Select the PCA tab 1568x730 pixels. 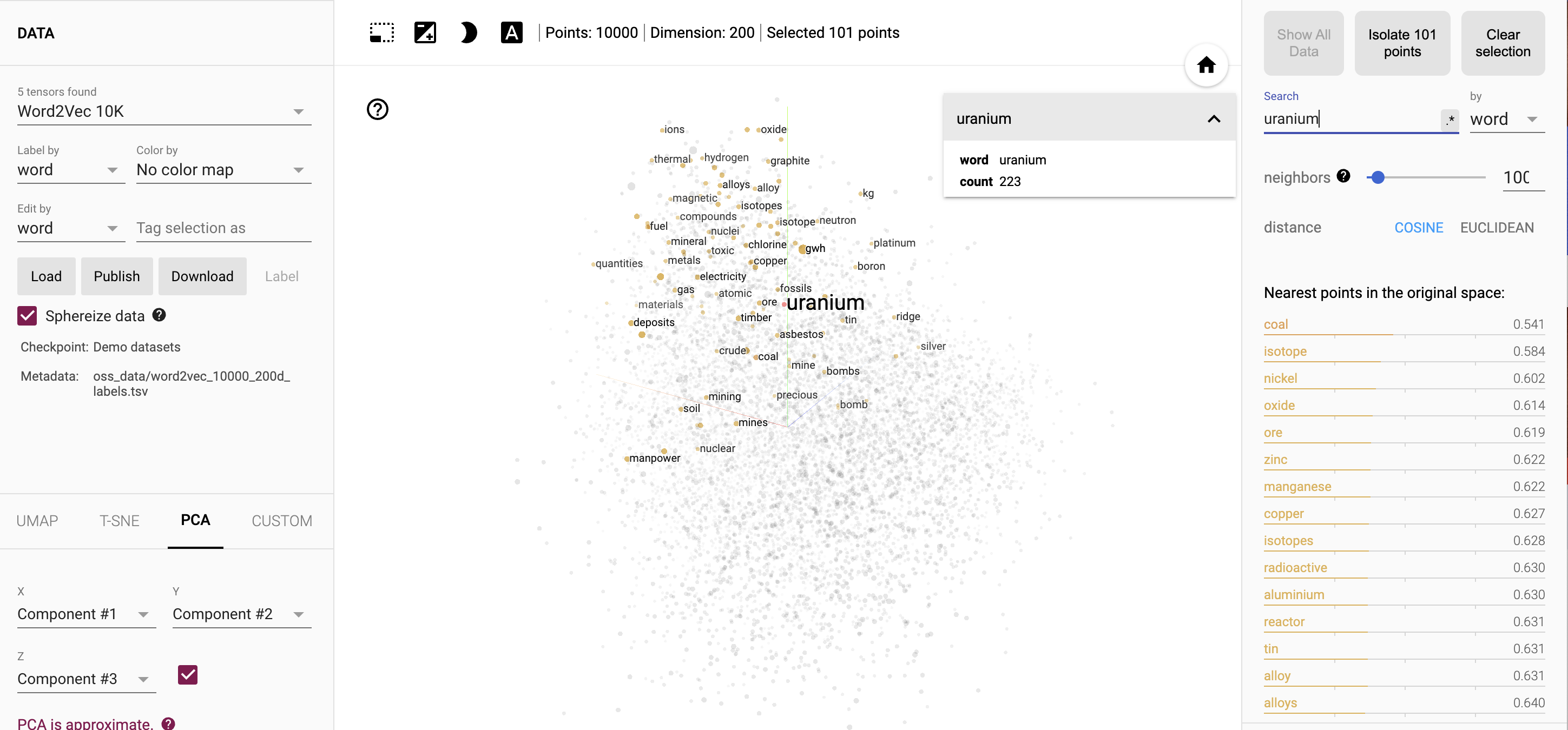coord(196,520)
